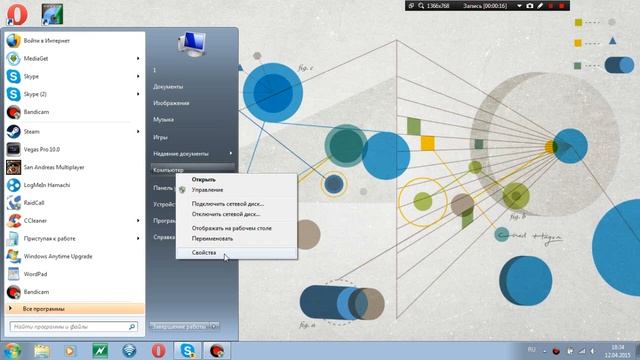Click Компьютер in the Start menu

pos(193,169)
